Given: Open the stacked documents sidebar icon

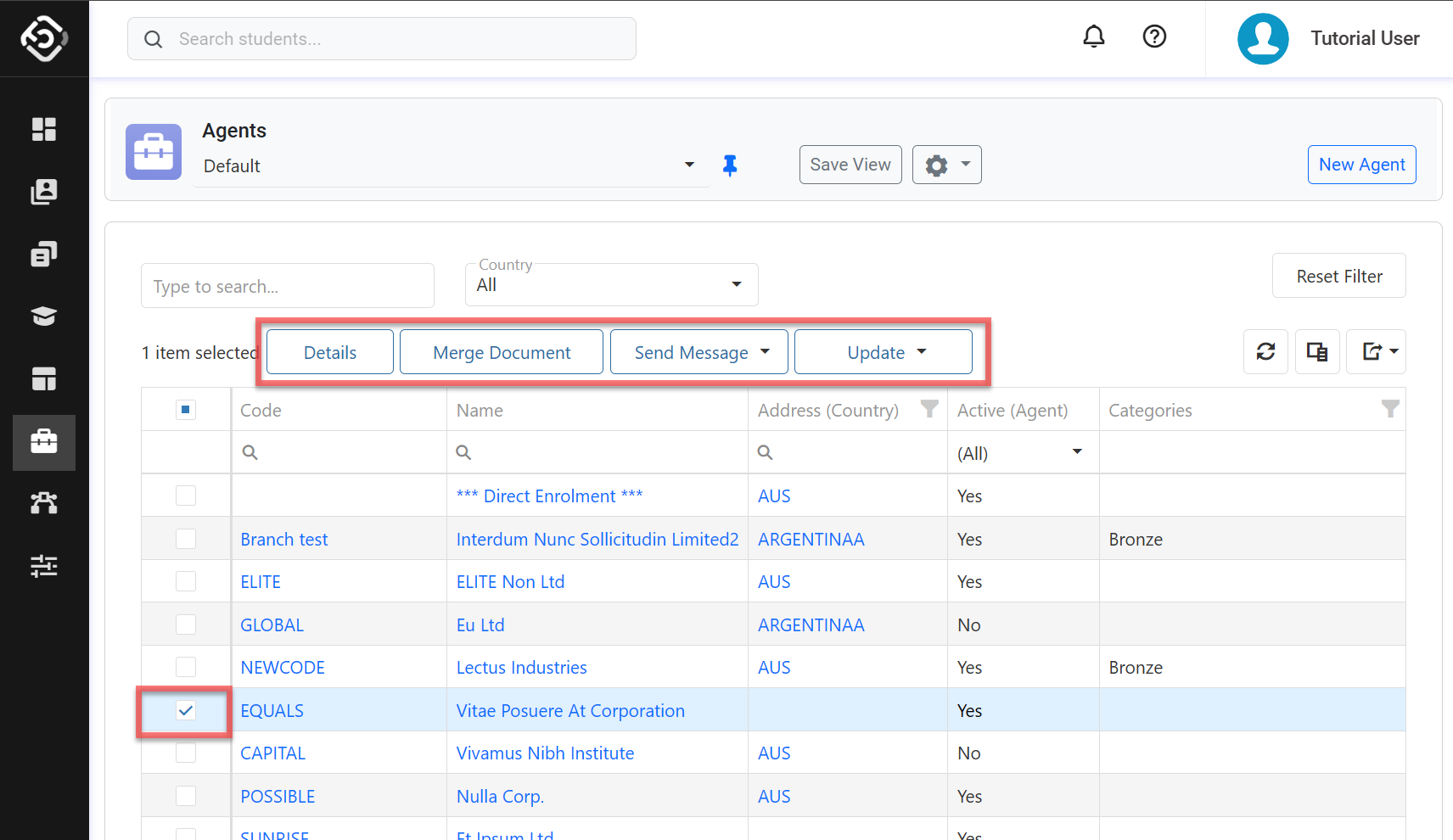Looking at the screenshot, I should tap(44, 254).
